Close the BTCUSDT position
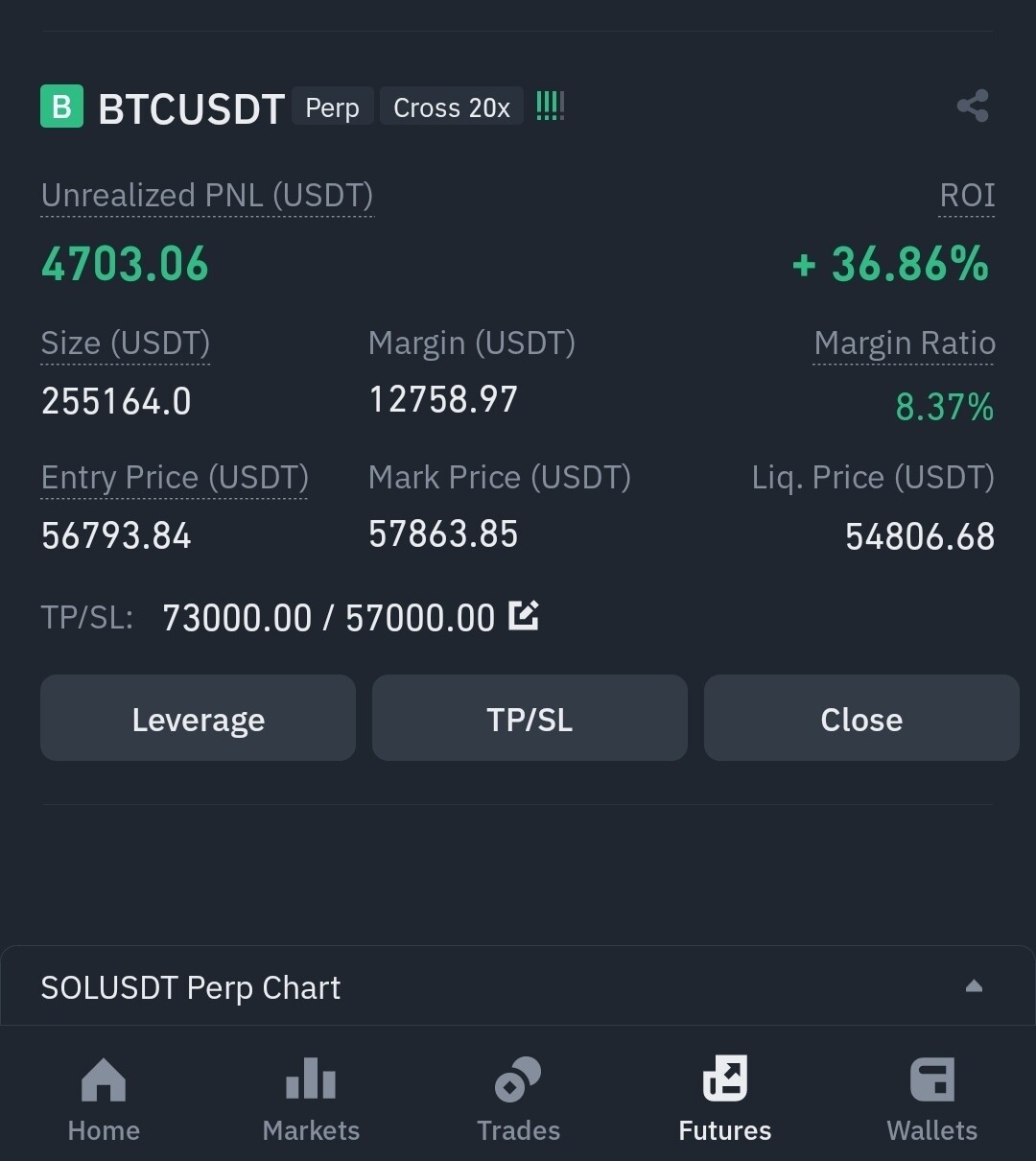Viewport: 1036px width, 1161px height. (860, 719)
